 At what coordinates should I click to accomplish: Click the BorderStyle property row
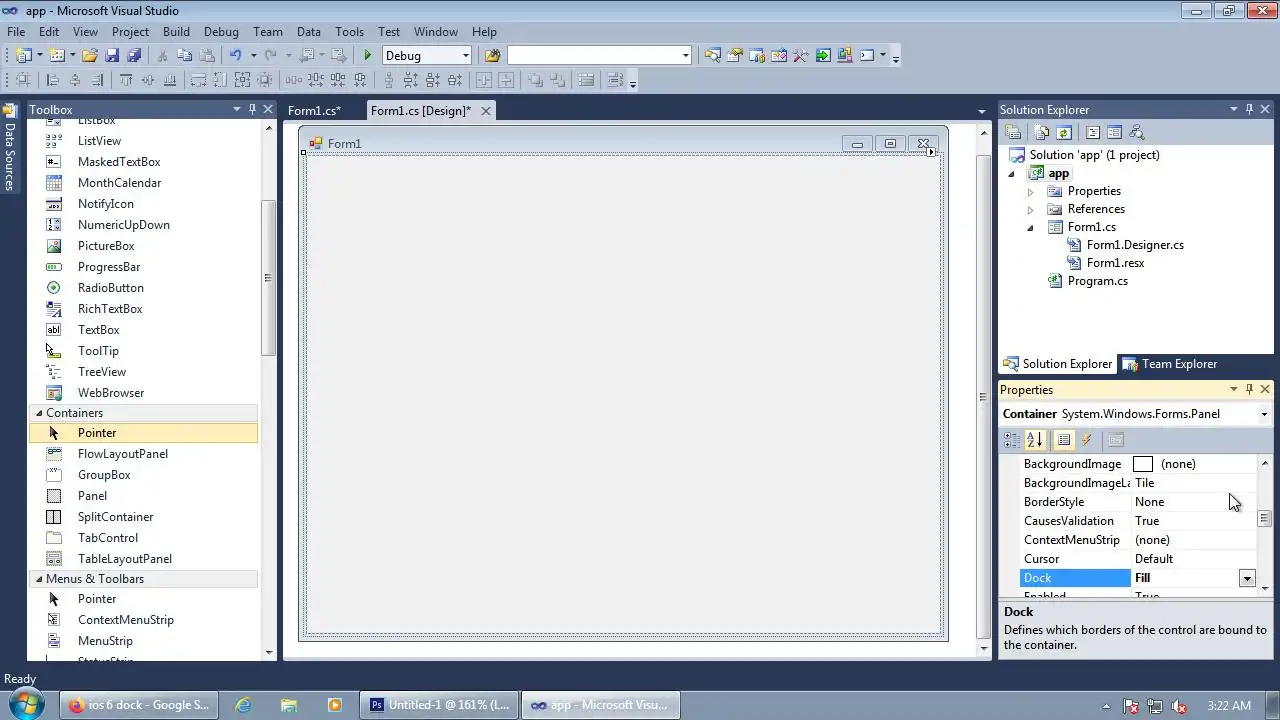pos(1138,502)
